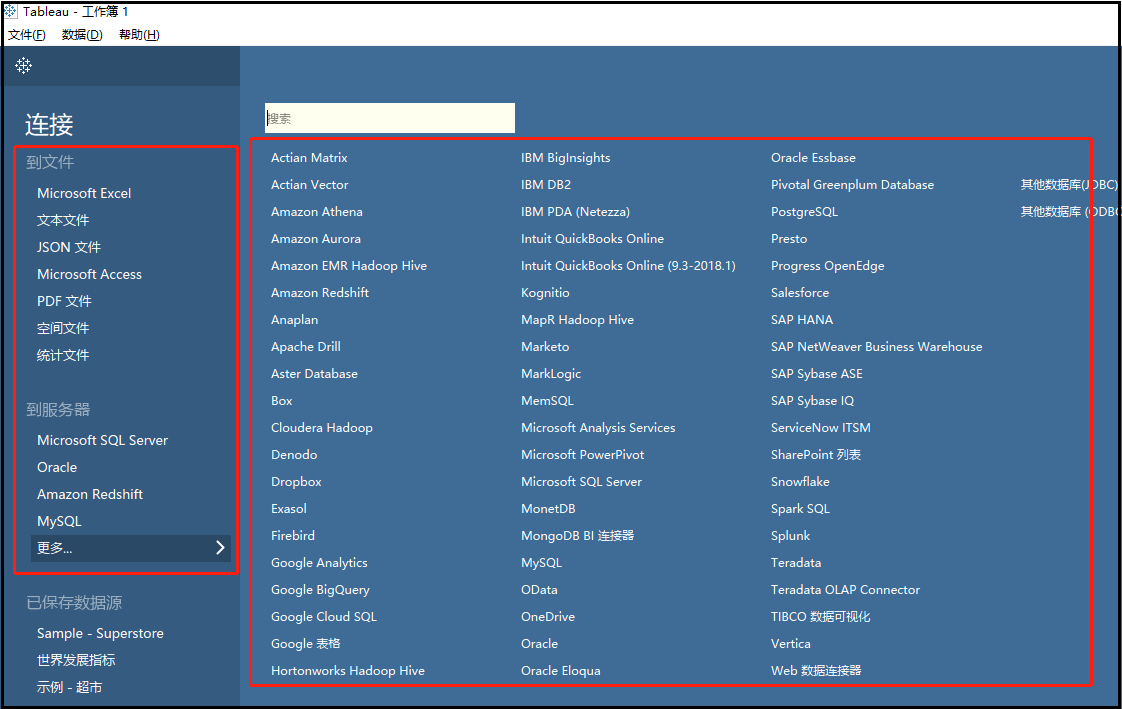1122x709 pixels.
Task: Select JSON 文件 as data source
Action: pos(64,246)
